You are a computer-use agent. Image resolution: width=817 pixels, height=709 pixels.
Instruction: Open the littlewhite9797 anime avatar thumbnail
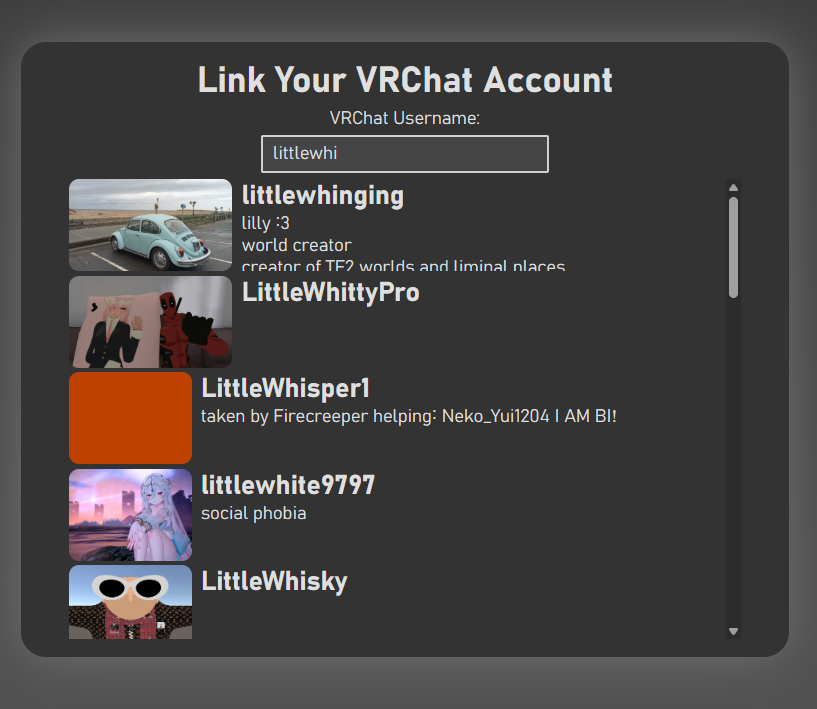point(130,514)
